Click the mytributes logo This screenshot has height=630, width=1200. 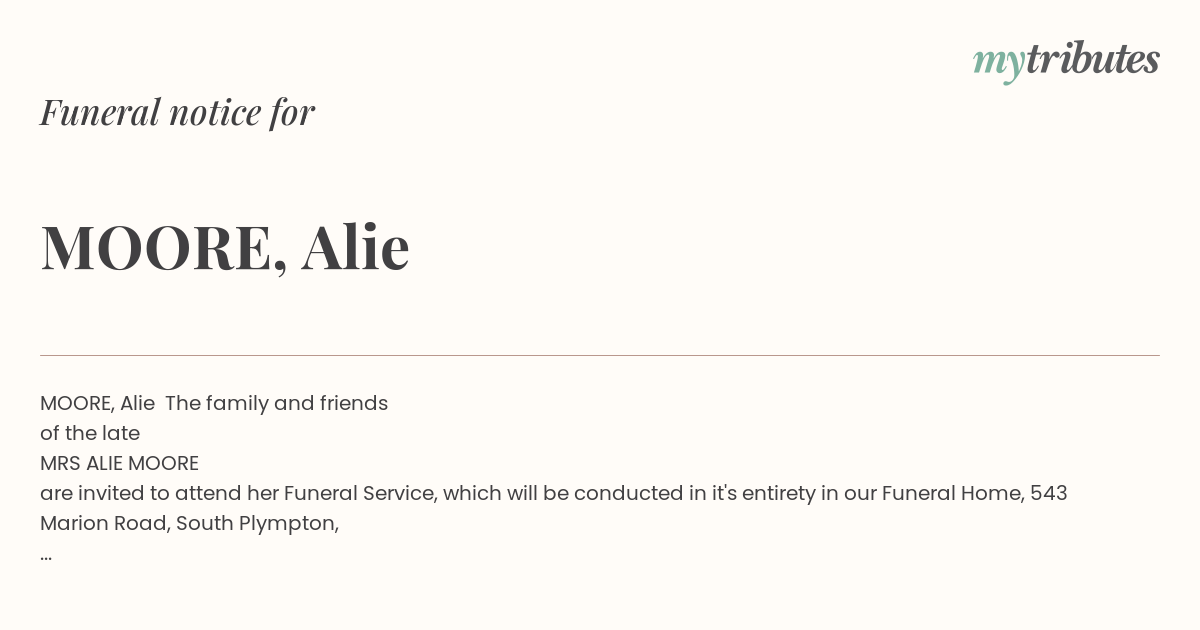(1066, 61)
